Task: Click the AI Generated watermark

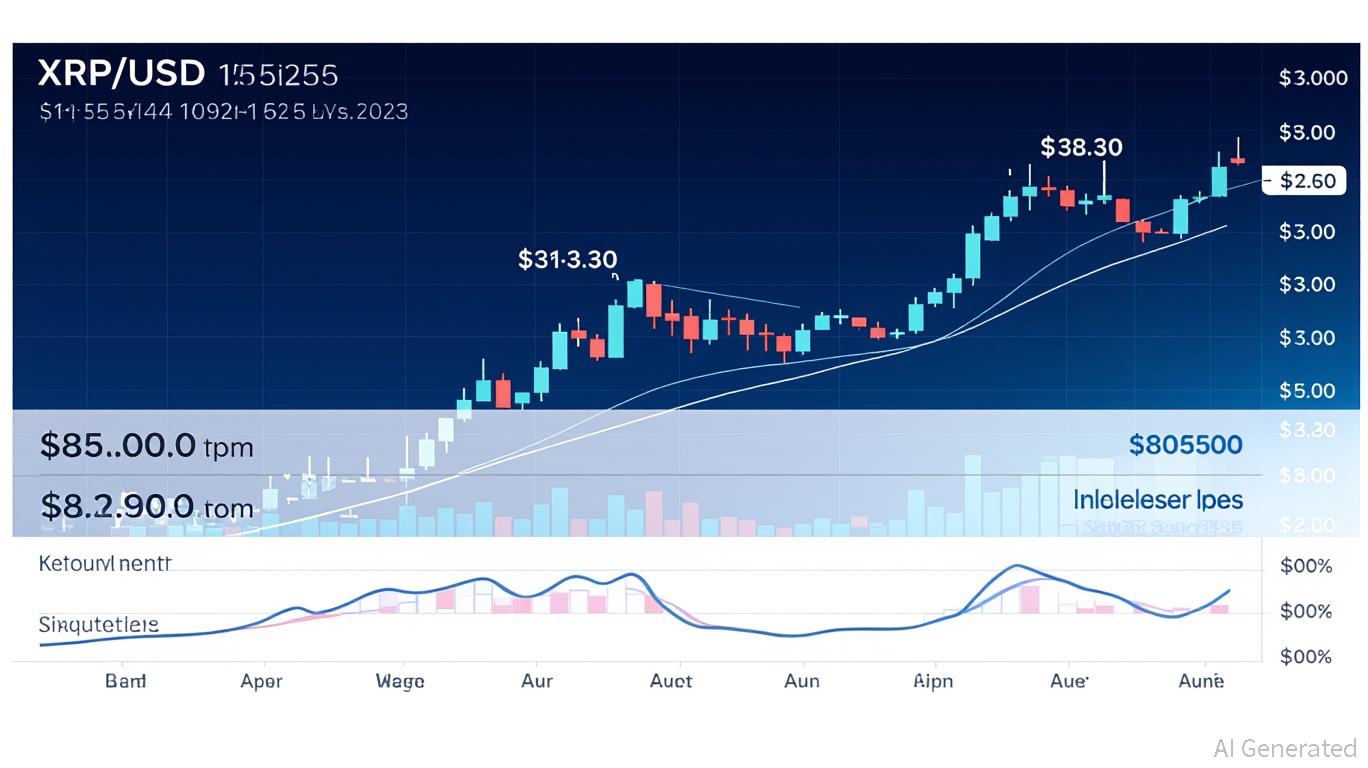Action: tap(1284, 748)
